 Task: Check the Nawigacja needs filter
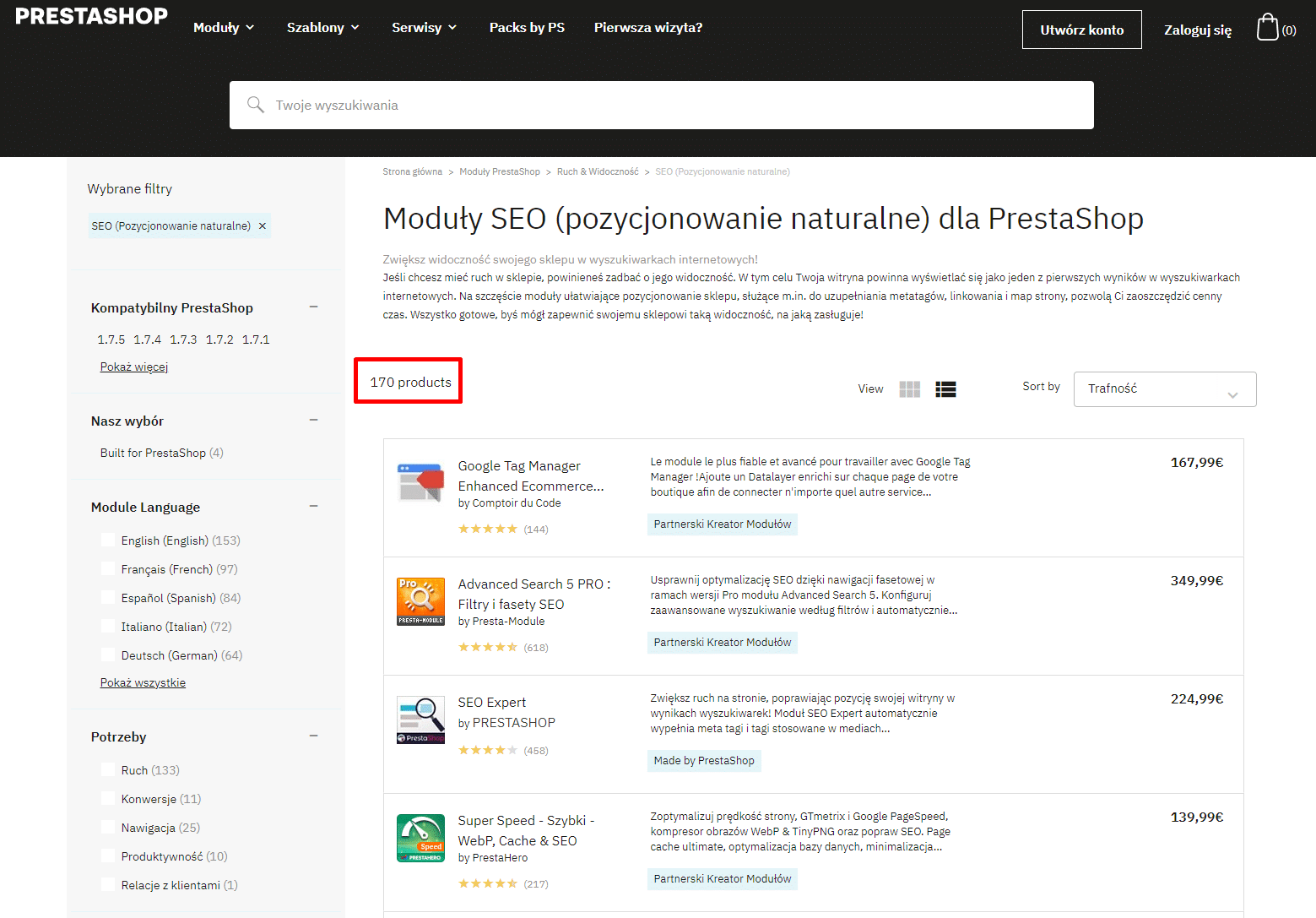click(x=108, y=827)
